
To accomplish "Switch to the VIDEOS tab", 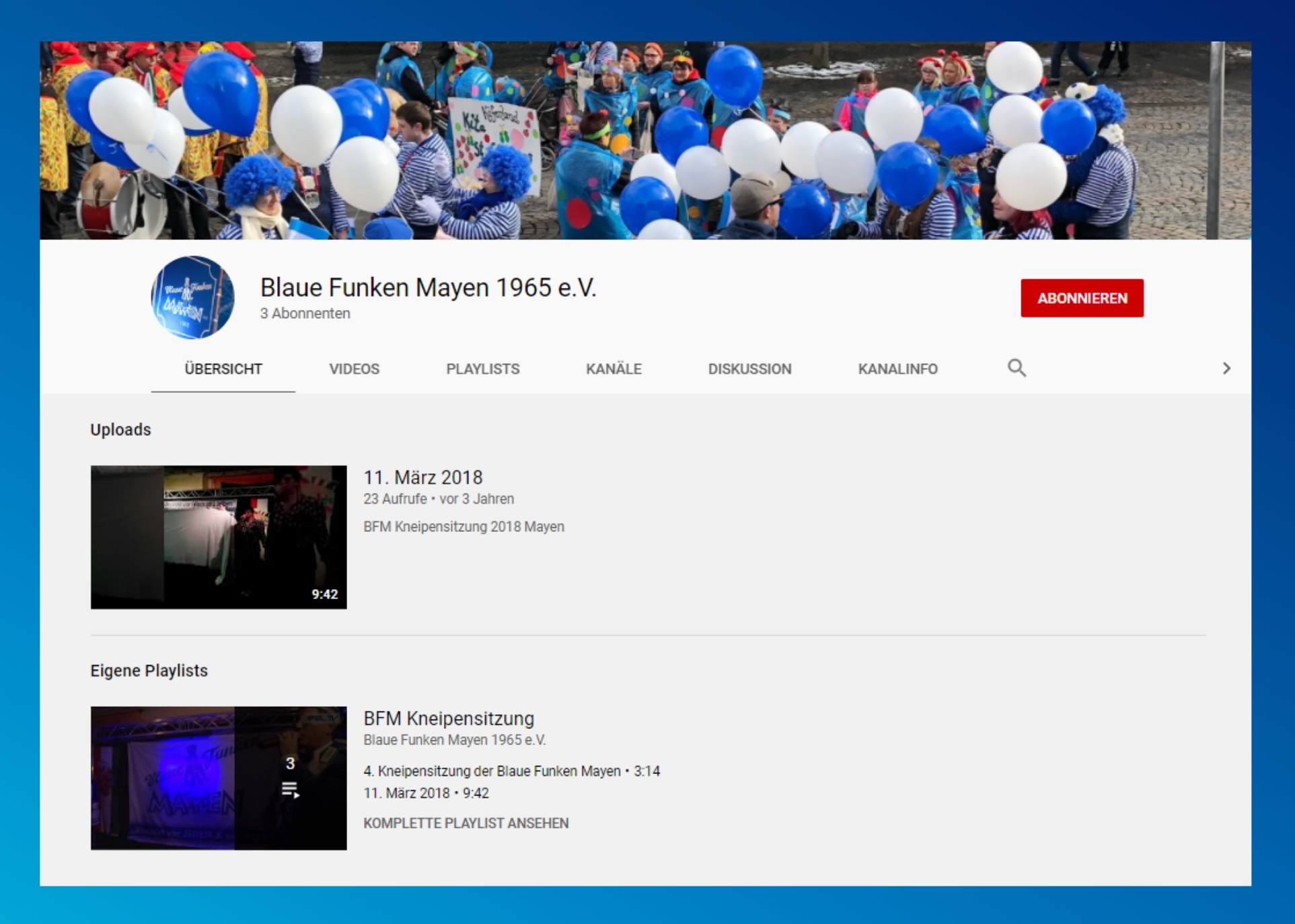I will (355, 369).
